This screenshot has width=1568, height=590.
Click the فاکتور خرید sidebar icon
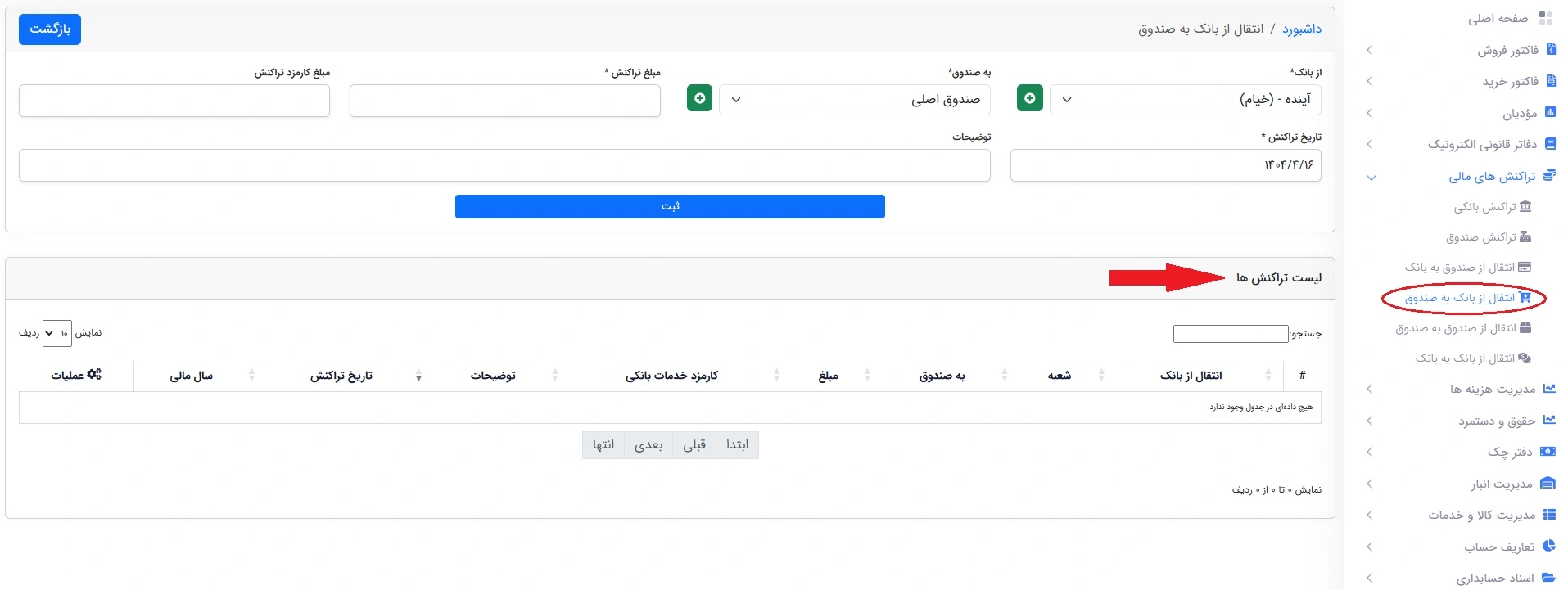1551,81
